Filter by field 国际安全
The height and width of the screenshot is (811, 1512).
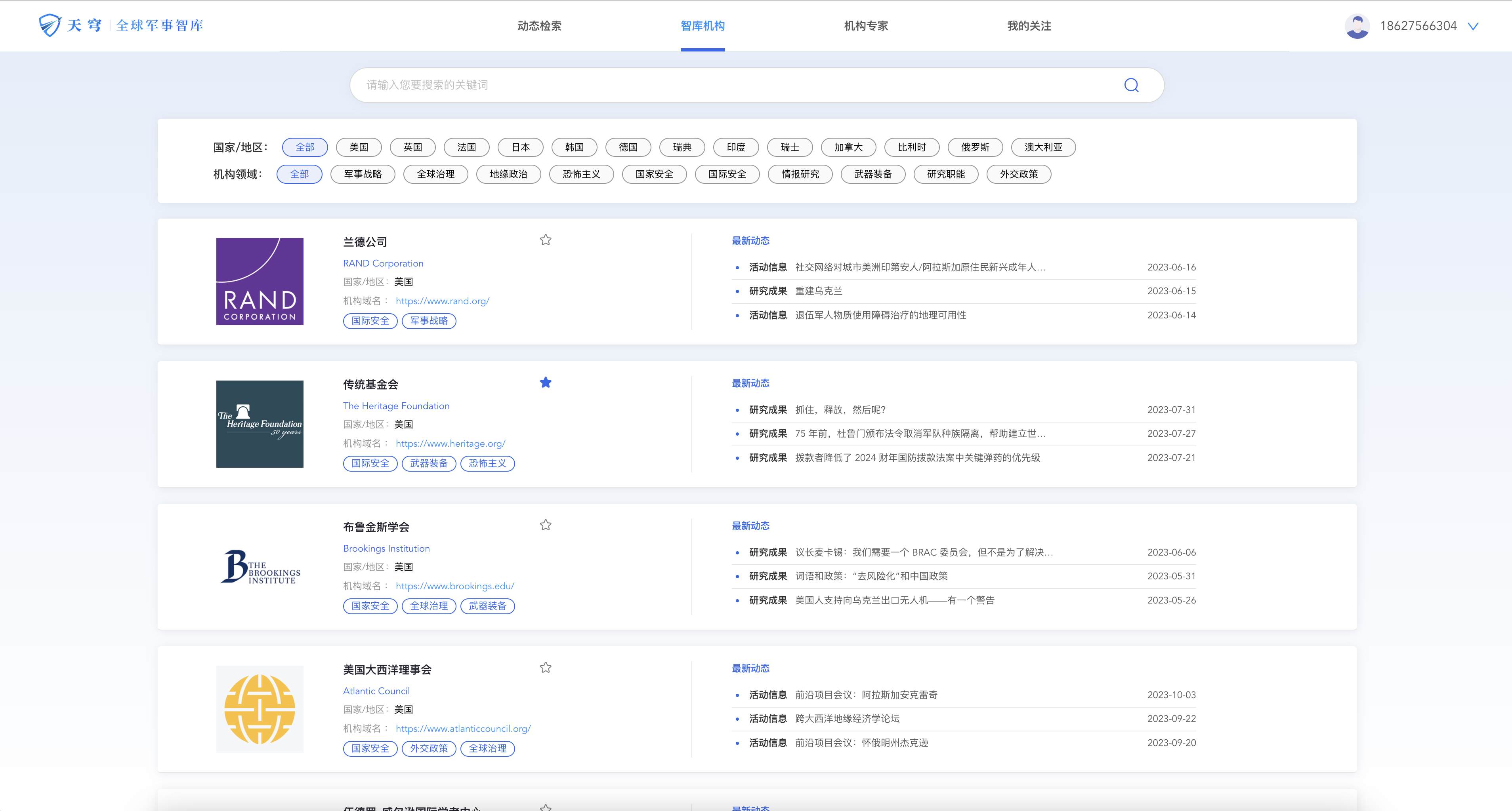[x=727, y=174]
